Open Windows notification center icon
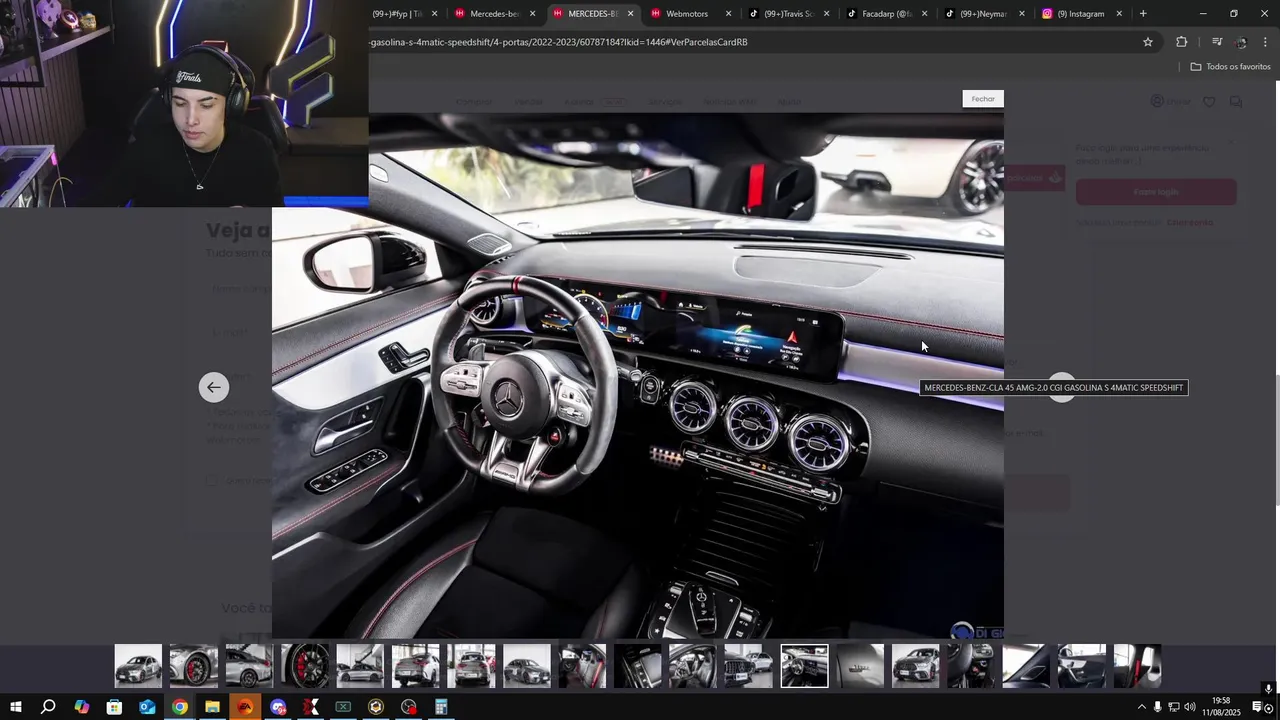The width and height of the screenshot is (1280, 720). pyautogui.click(x=1258, y=707)
